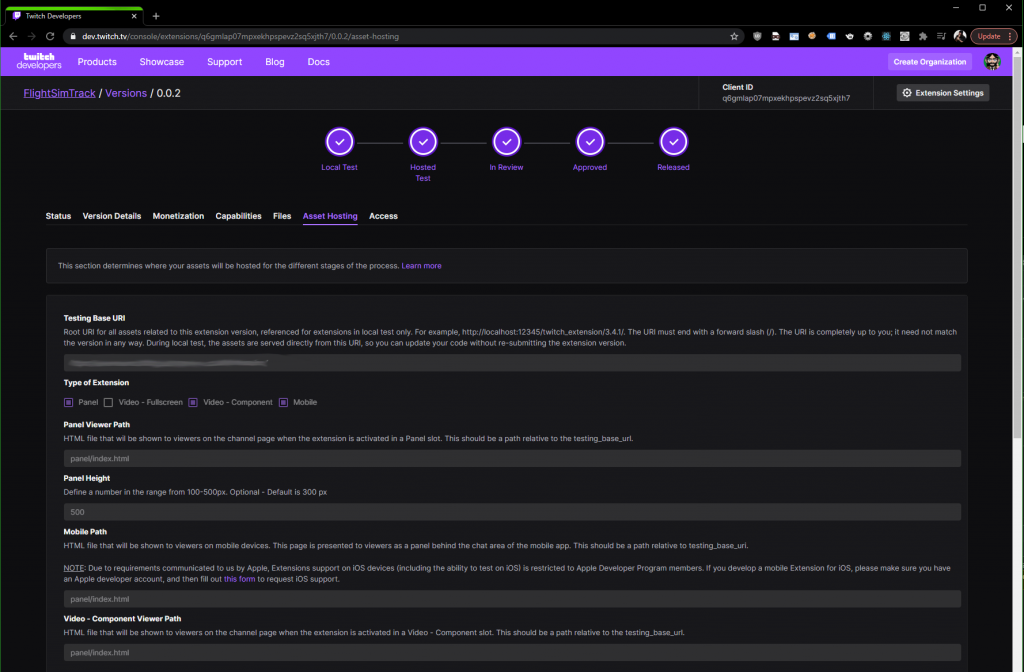Select the Client ID value text
The width and height of the screenshot is (1024, 672).
point(786,99)
